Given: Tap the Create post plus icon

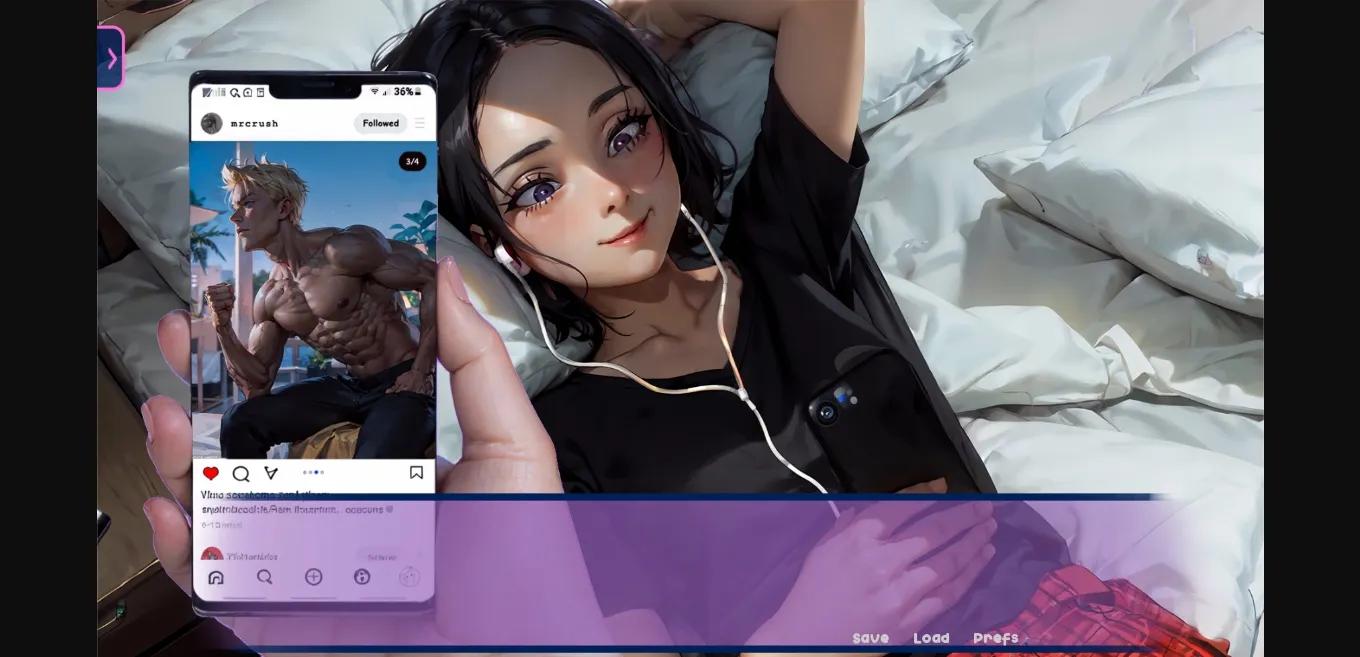Looking at the screenshot, I should (x=314, y=576).
